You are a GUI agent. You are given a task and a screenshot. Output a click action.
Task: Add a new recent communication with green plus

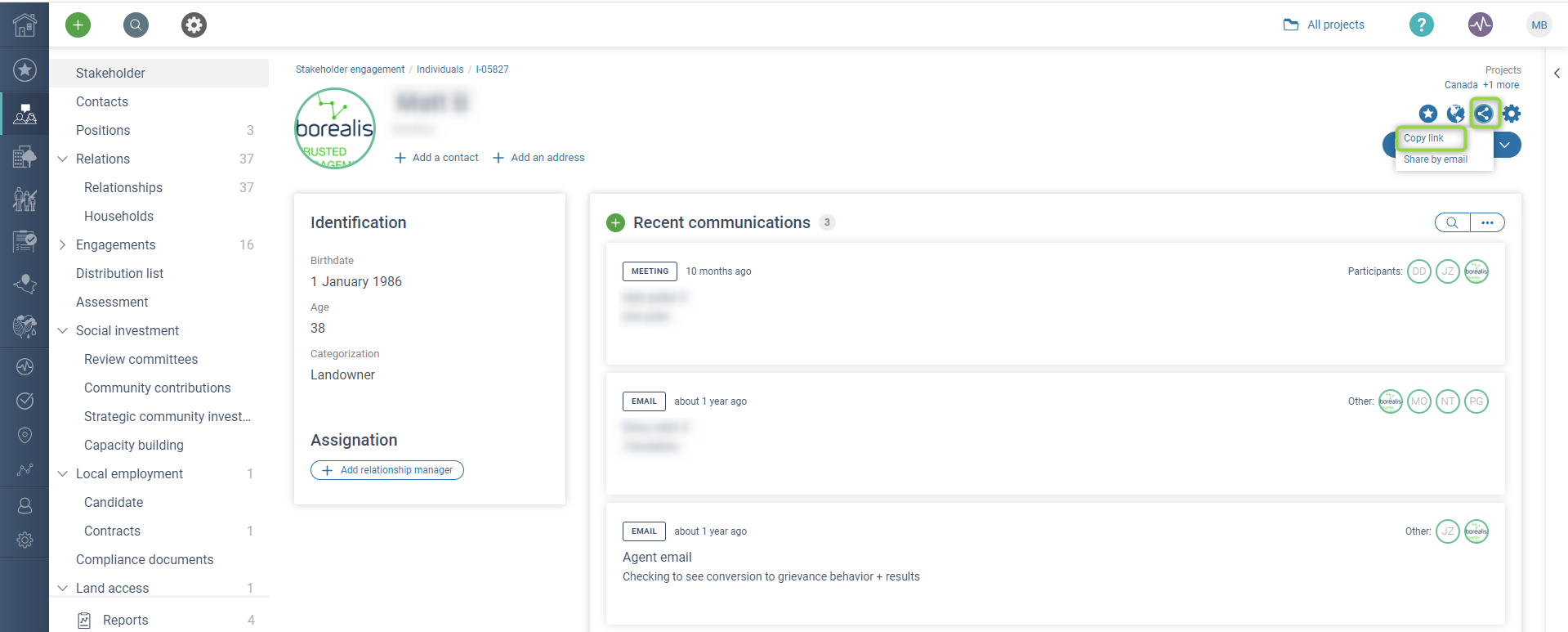pos(616,222)
